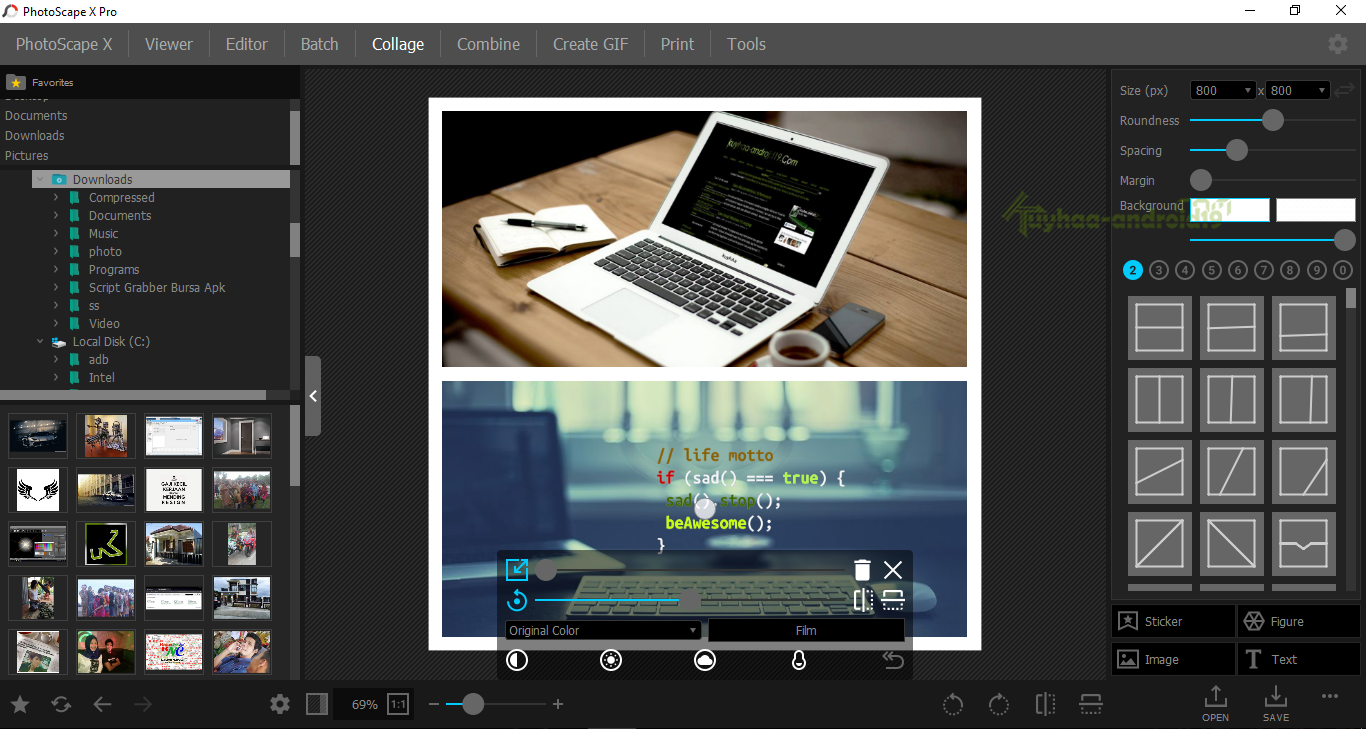Flip collage vertically from bottom toolbar

tap(1091, 705)
